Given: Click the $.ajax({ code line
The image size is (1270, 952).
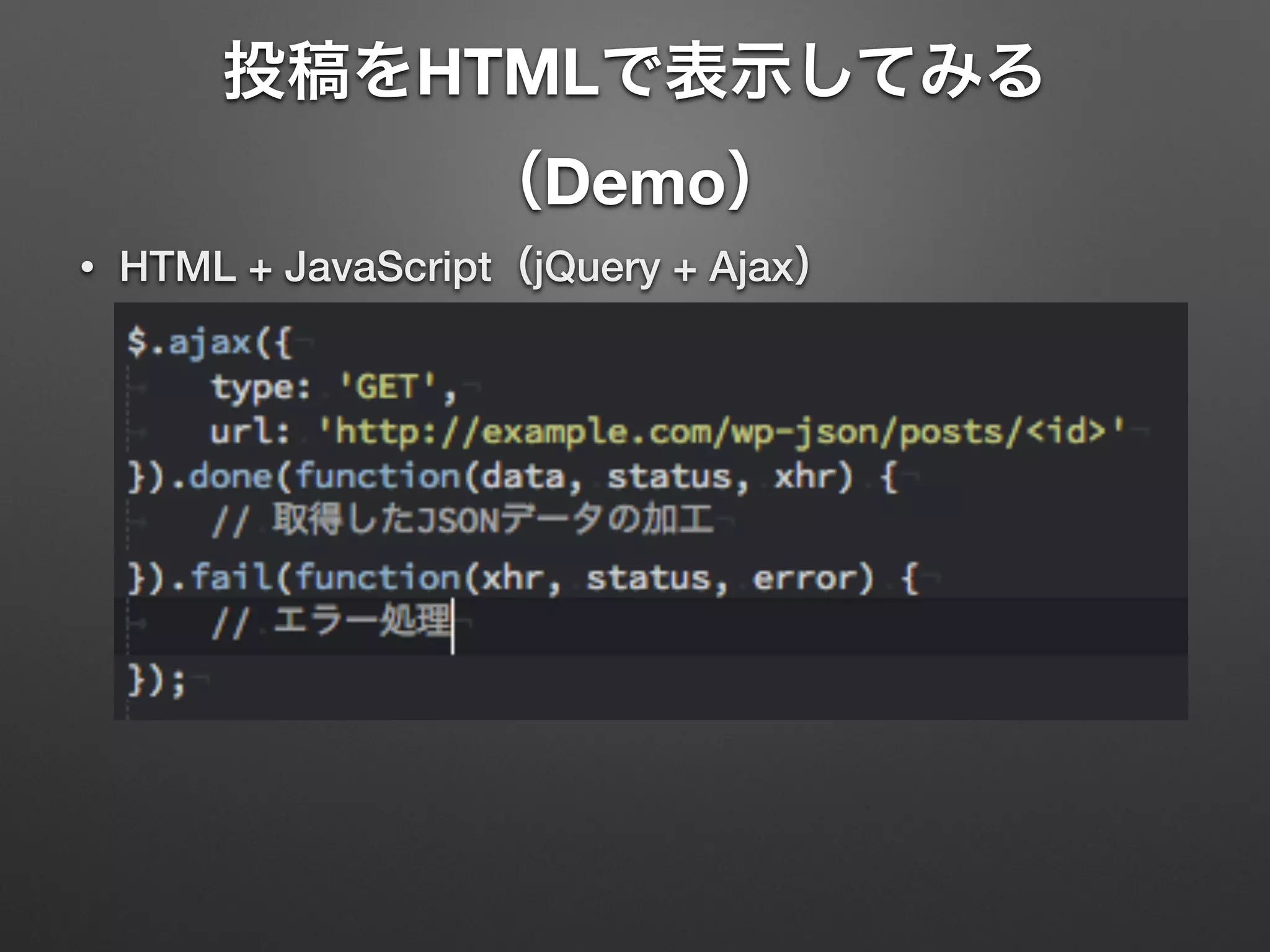Looking at the screenshot, I should [x=209, y=343].
